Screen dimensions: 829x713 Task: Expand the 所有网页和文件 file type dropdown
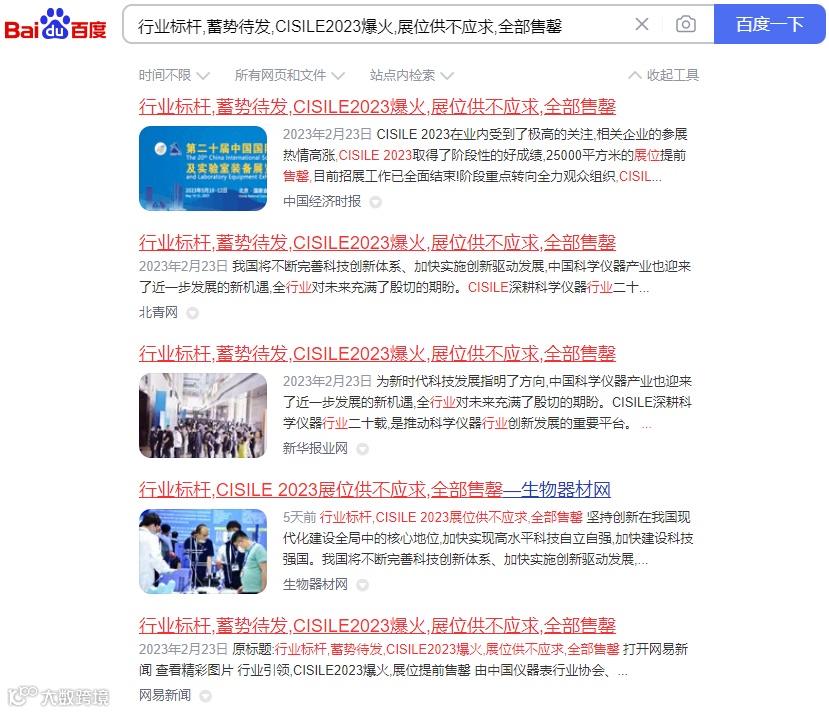(x=289, y=76)
